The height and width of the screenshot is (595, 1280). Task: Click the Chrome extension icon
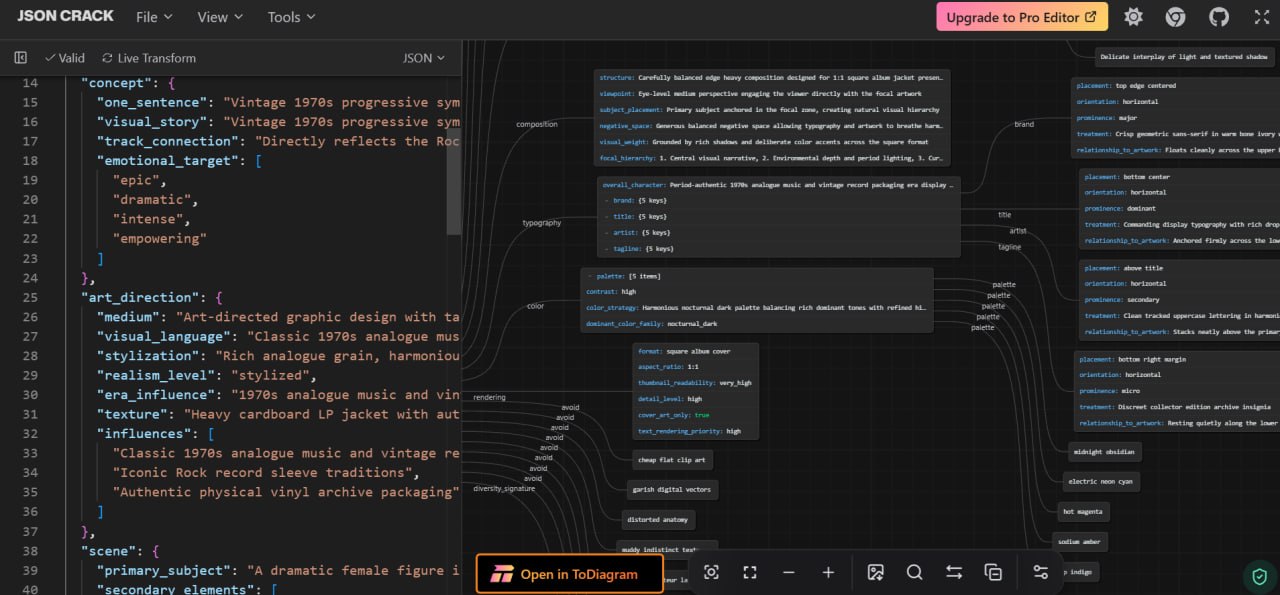point(1175,17)
